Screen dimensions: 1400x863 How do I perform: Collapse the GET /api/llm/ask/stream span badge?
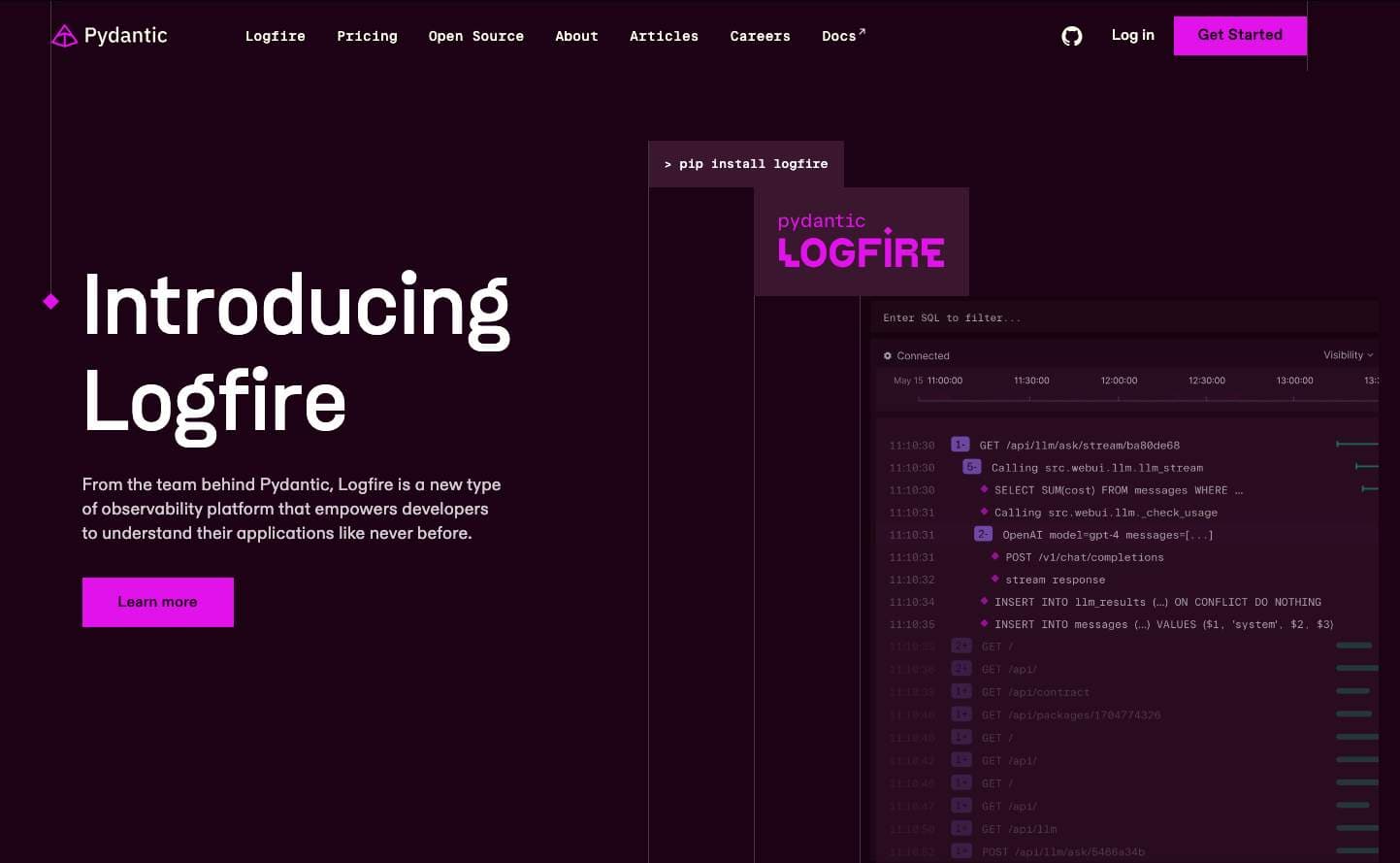960,445
